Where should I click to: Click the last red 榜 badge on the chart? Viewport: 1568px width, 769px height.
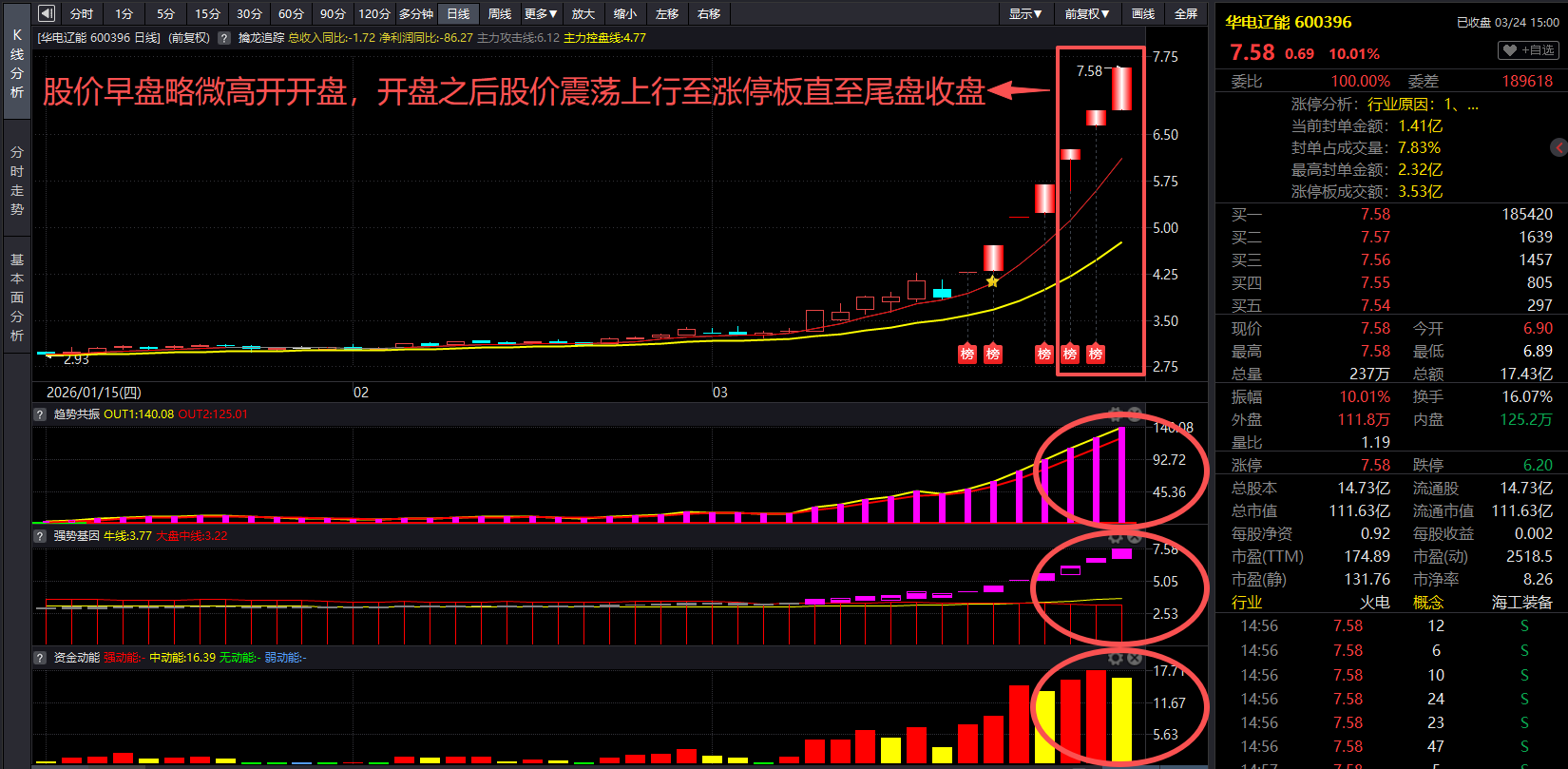tap(1096, 354)
